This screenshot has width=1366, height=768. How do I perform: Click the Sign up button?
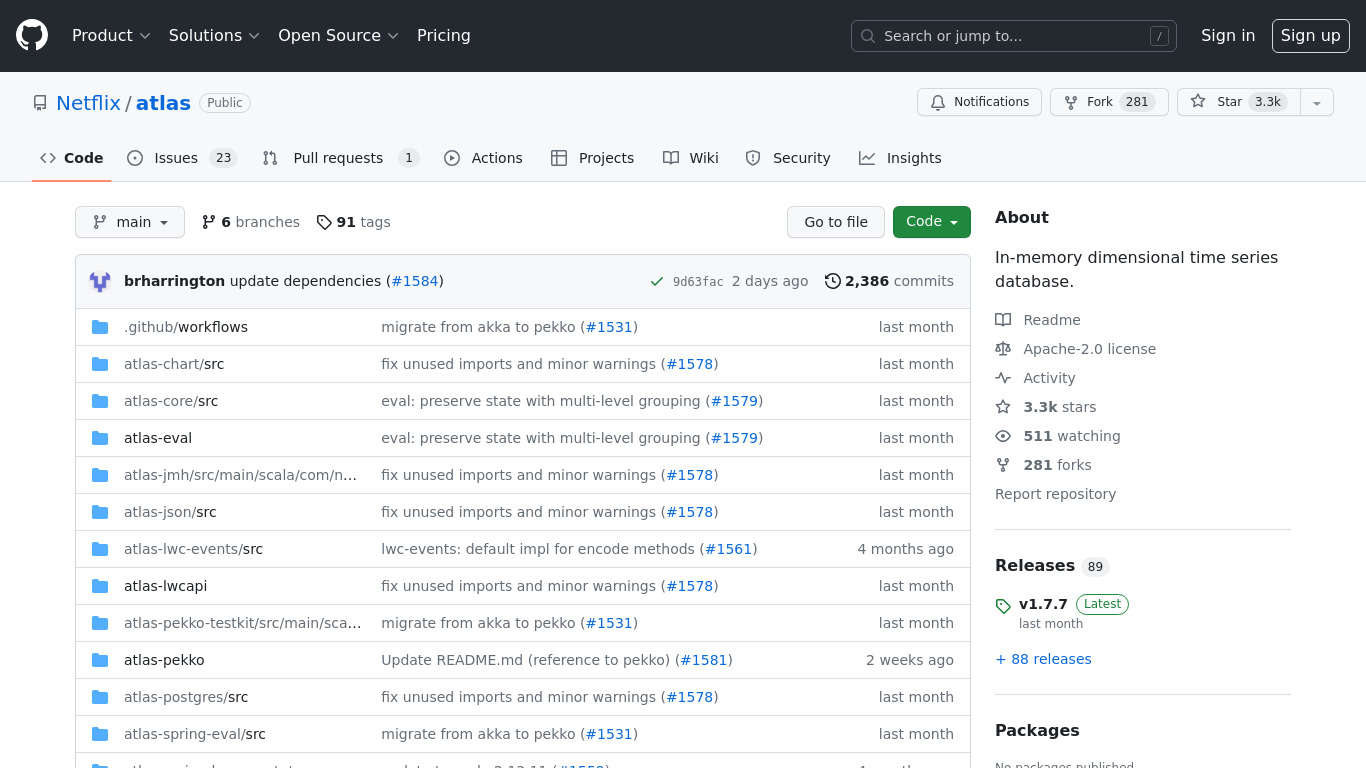pyautogui.click(x=1311, y=36)
